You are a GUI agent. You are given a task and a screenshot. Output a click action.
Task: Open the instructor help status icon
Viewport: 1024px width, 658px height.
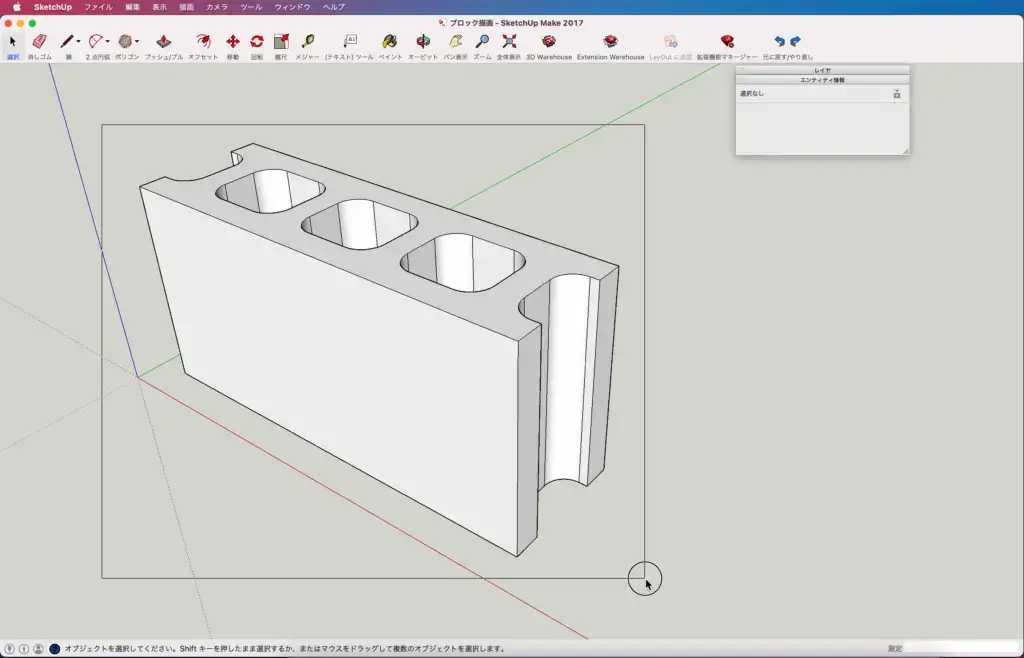click(55, 649)
